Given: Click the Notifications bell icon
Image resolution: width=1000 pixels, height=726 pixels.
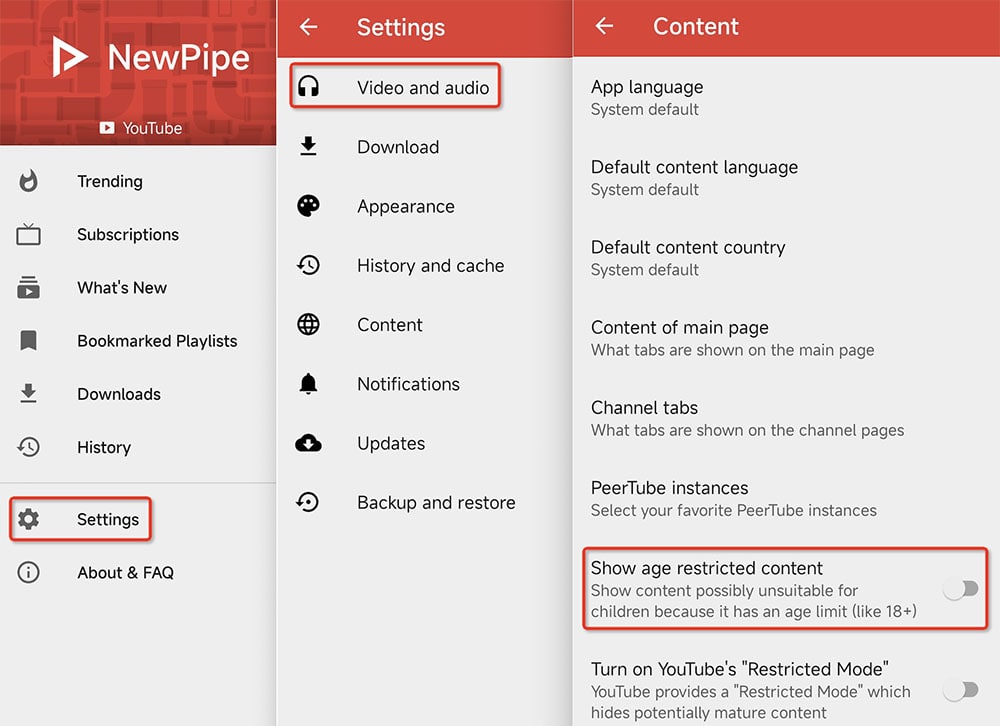Looking at the screenshot, I should 309,383.
